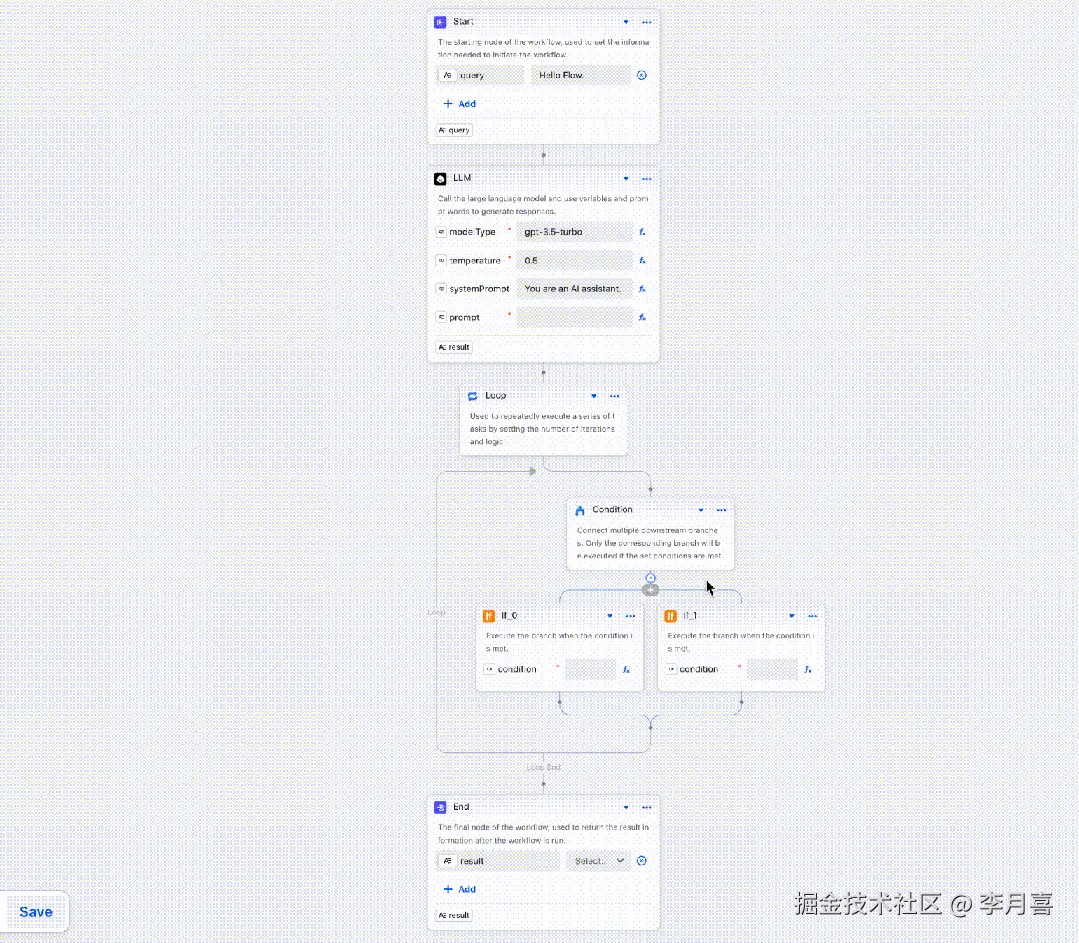Viewport: 1079px width, 943px height.
Task: Click the plus icon below the Condition node
Action: pos(651,589)
